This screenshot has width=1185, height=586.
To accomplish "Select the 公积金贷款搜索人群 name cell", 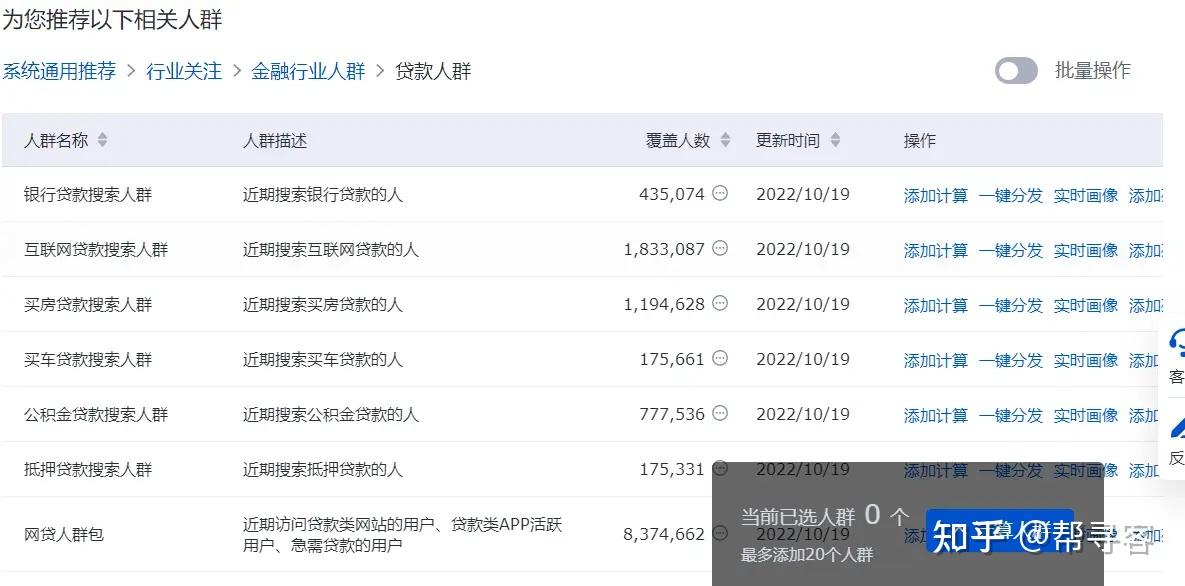I will 96,414.
